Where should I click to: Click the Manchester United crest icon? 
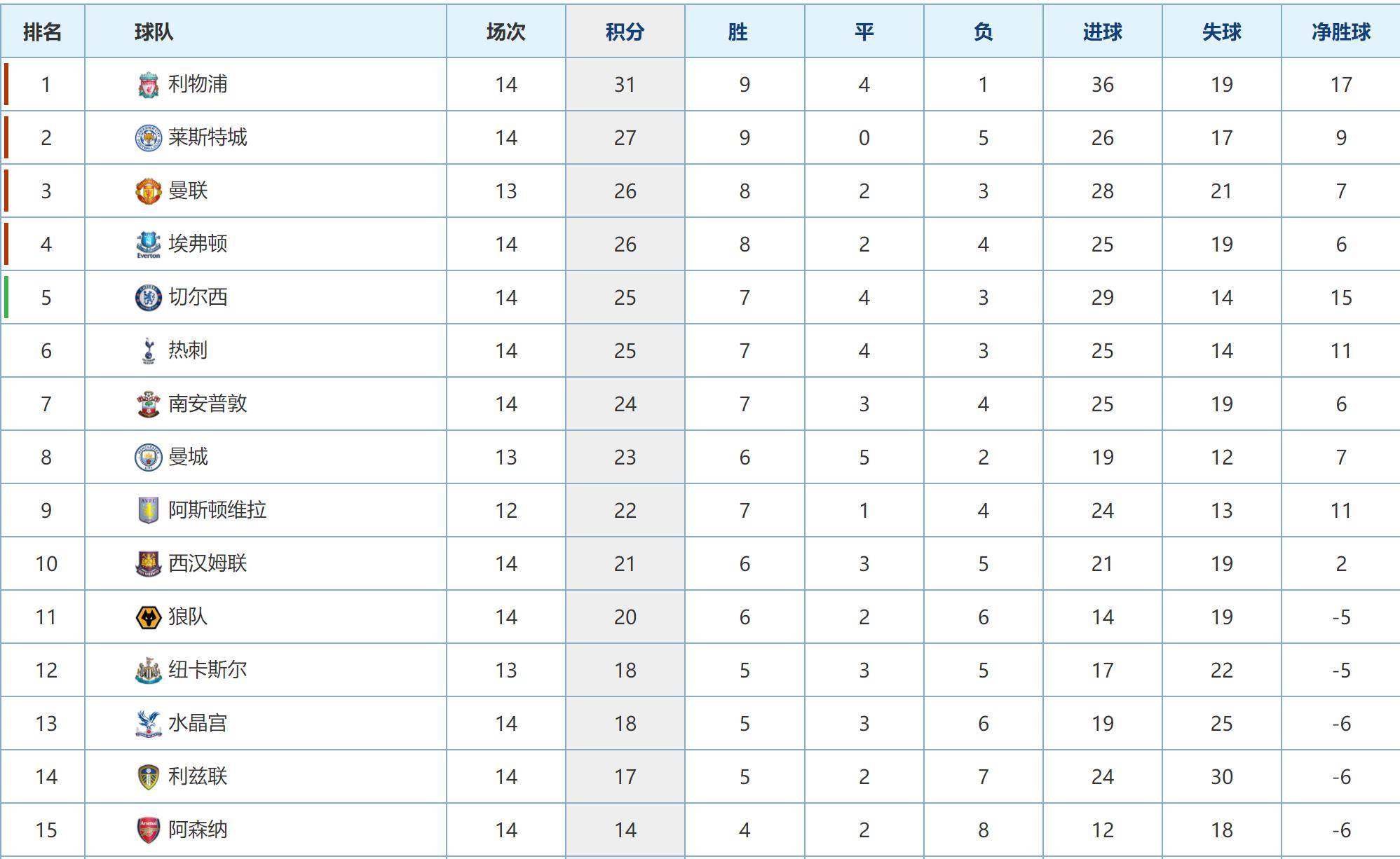coord(148,191)
